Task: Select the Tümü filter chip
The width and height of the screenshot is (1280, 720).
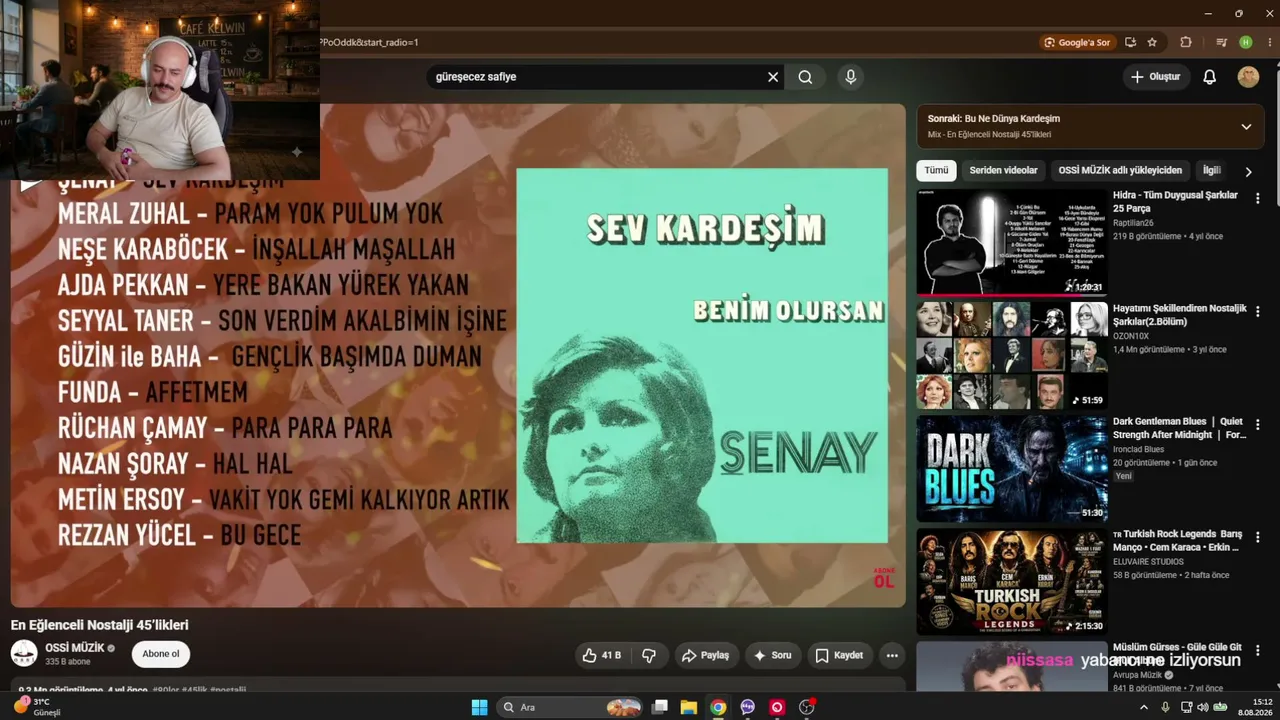Action: 936,171
